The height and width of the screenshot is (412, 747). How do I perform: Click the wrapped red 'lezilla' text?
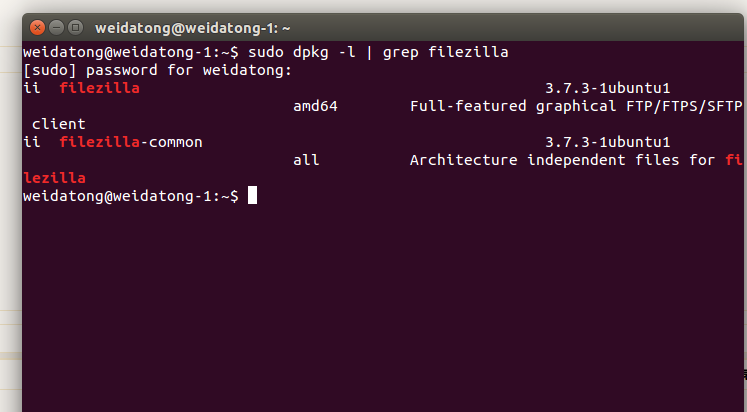point(54,178)
